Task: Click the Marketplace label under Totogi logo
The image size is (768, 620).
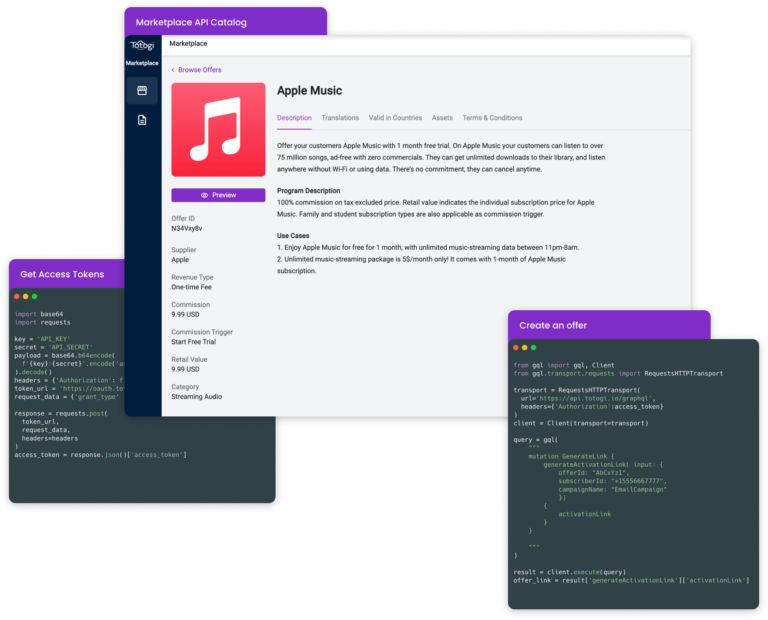Action: [142, 63]
